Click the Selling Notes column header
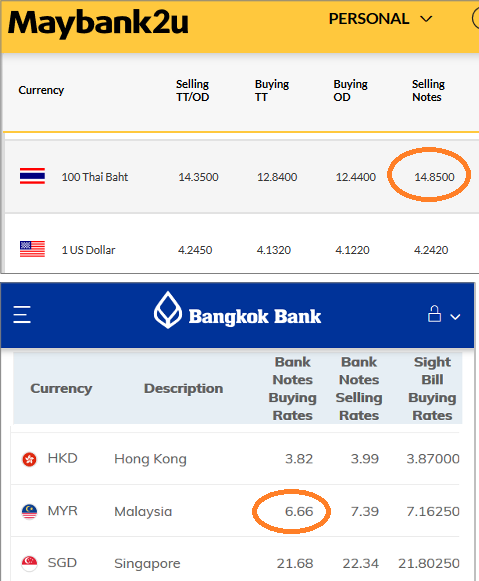Image resolution: width=479 pixels, height=581 pixels. tap(428, 90)
